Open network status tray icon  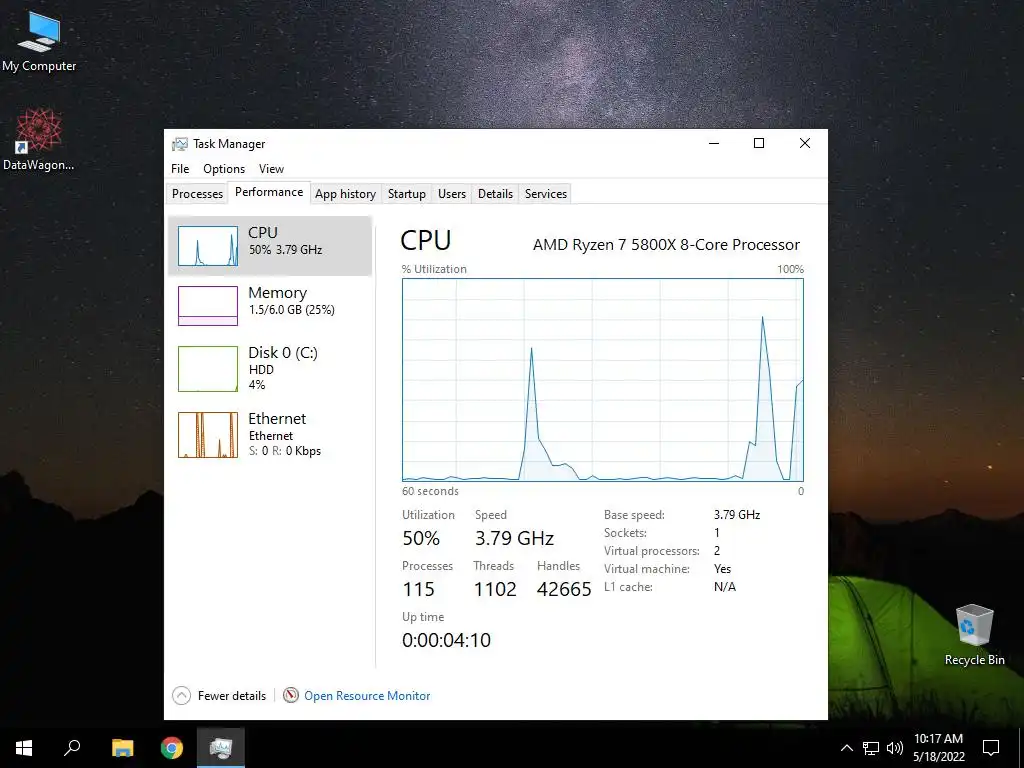(871, 748)
